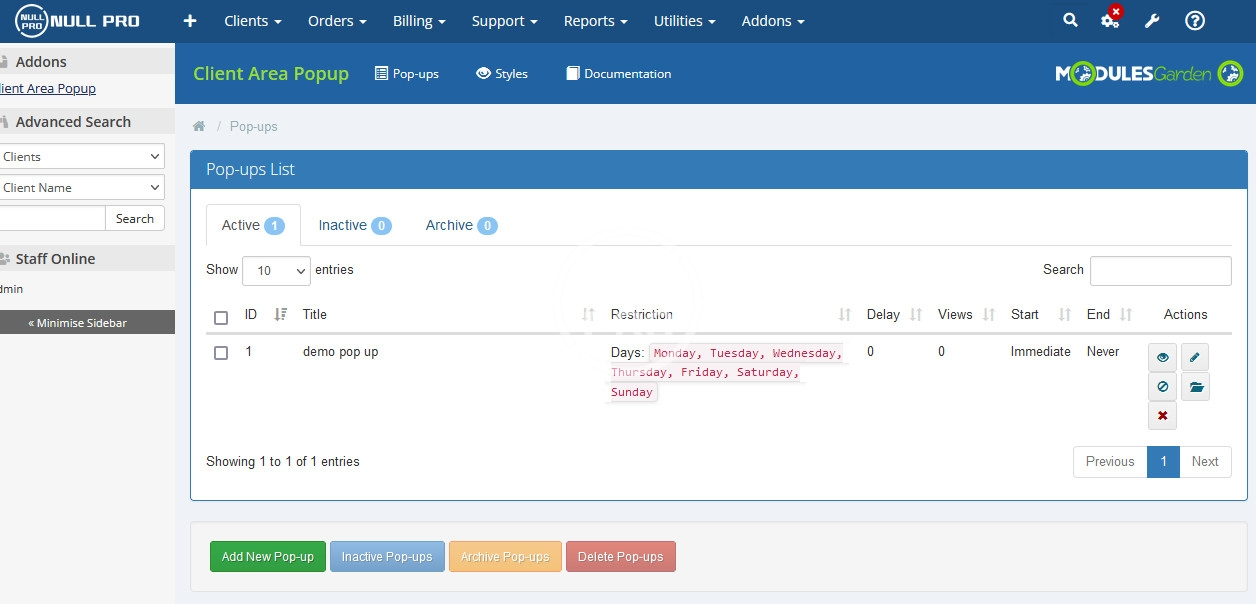Viewport: 1256px width, 604px height.
Task: Click the deactivate circle-slash icon in Actions
Action: click(x=1162, y=387)
